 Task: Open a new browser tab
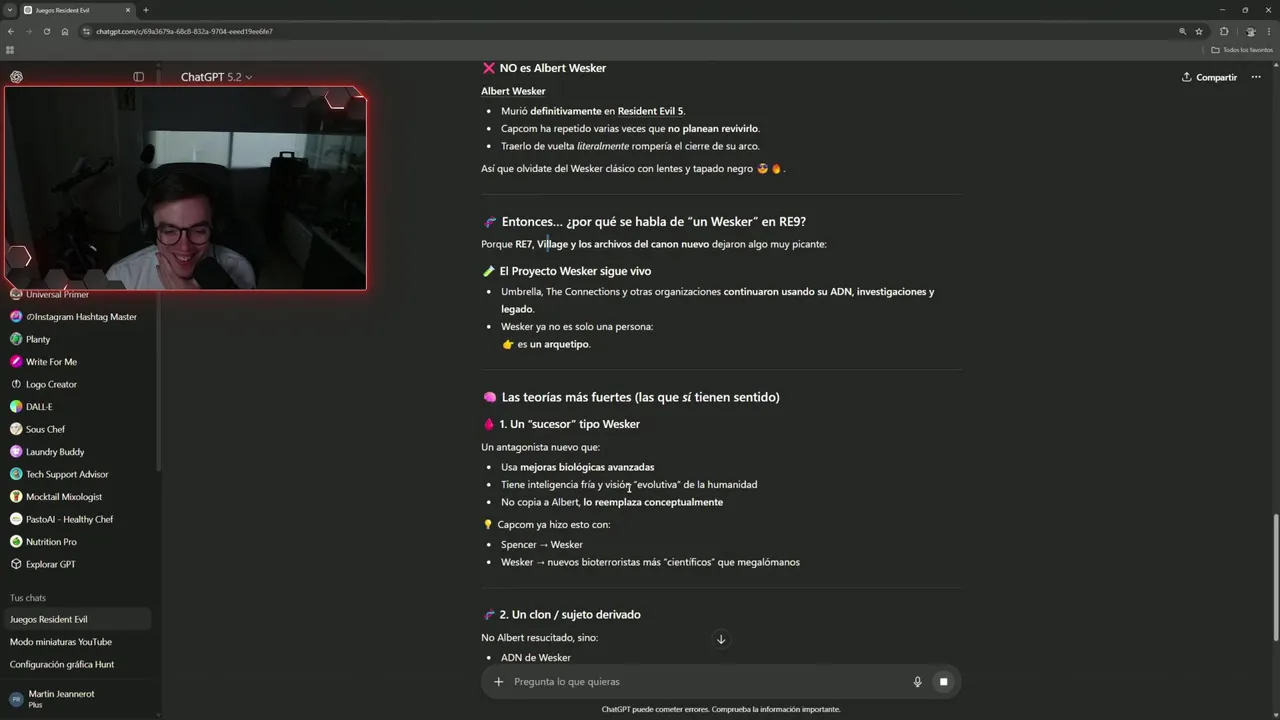click(146, 10)
